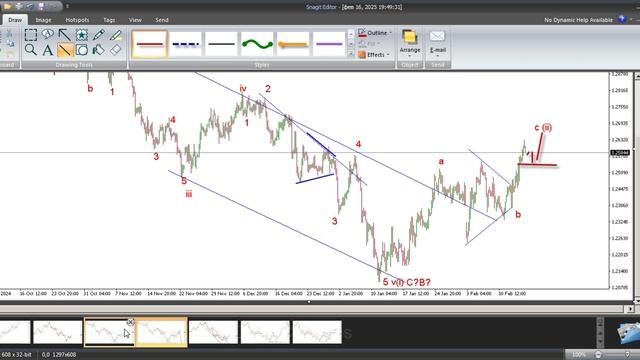Click the Outline pencil color icon
The image size is (640, 360).
362,33
